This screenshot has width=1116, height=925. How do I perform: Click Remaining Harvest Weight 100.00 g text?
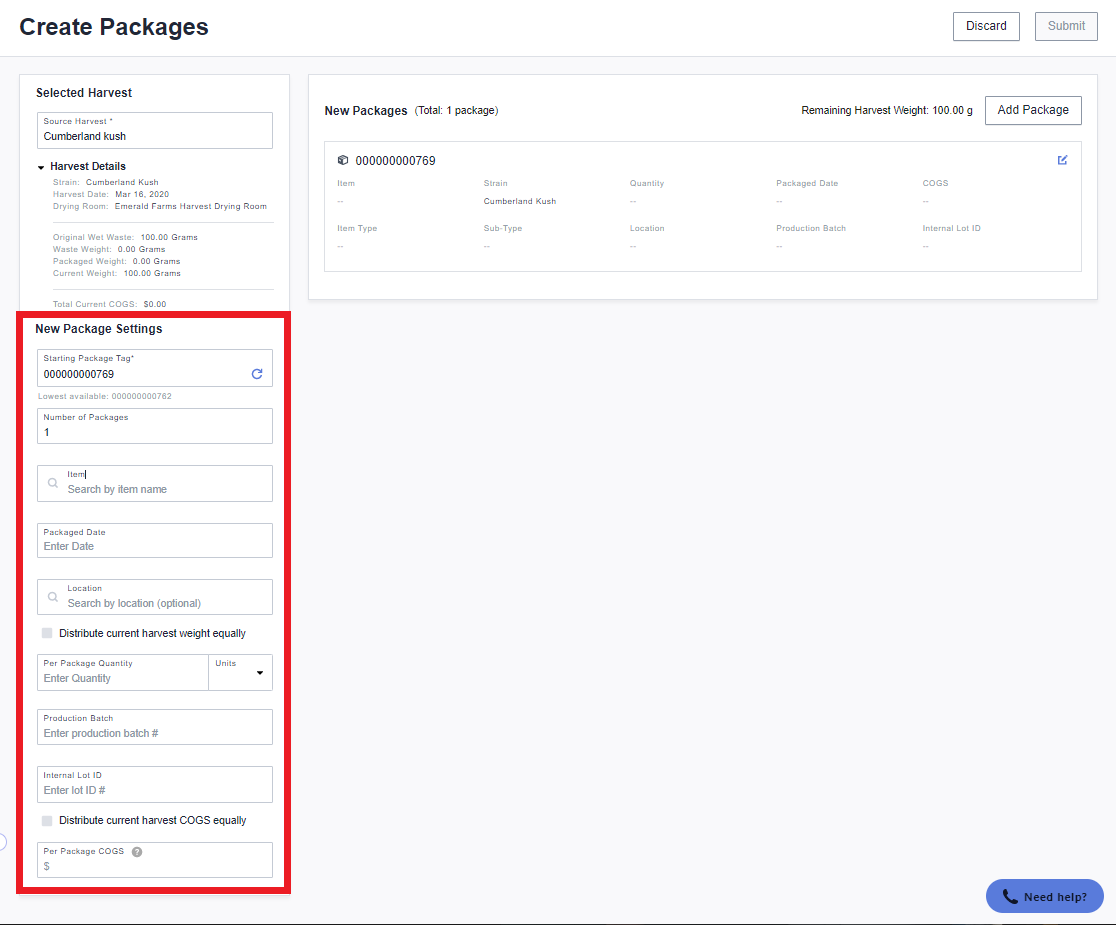(x=887, y=110)
